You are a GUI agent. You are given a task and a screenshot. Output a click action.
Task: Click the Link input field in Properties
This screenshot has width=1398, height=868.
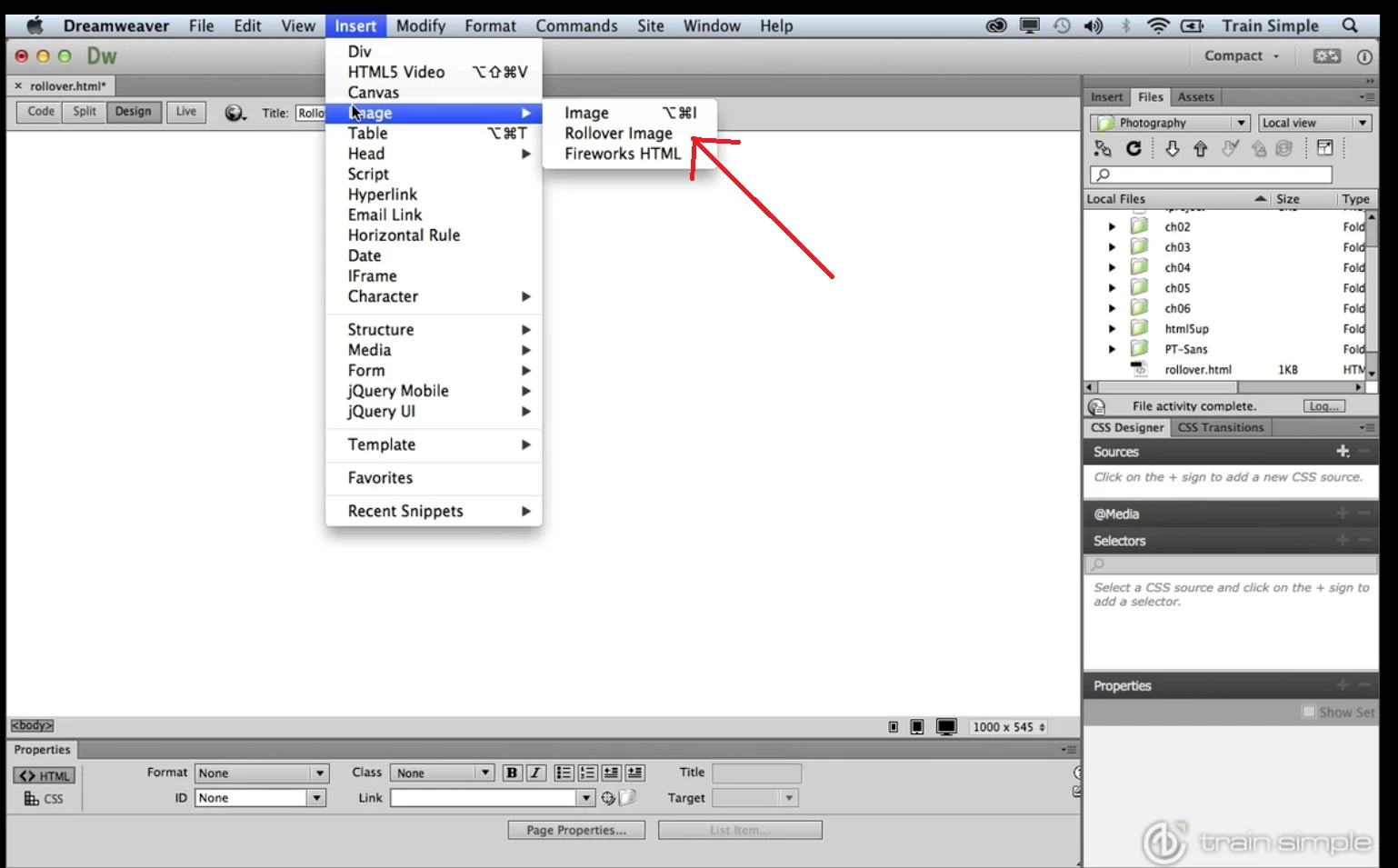pyautogui.click(x=484, y=798)
